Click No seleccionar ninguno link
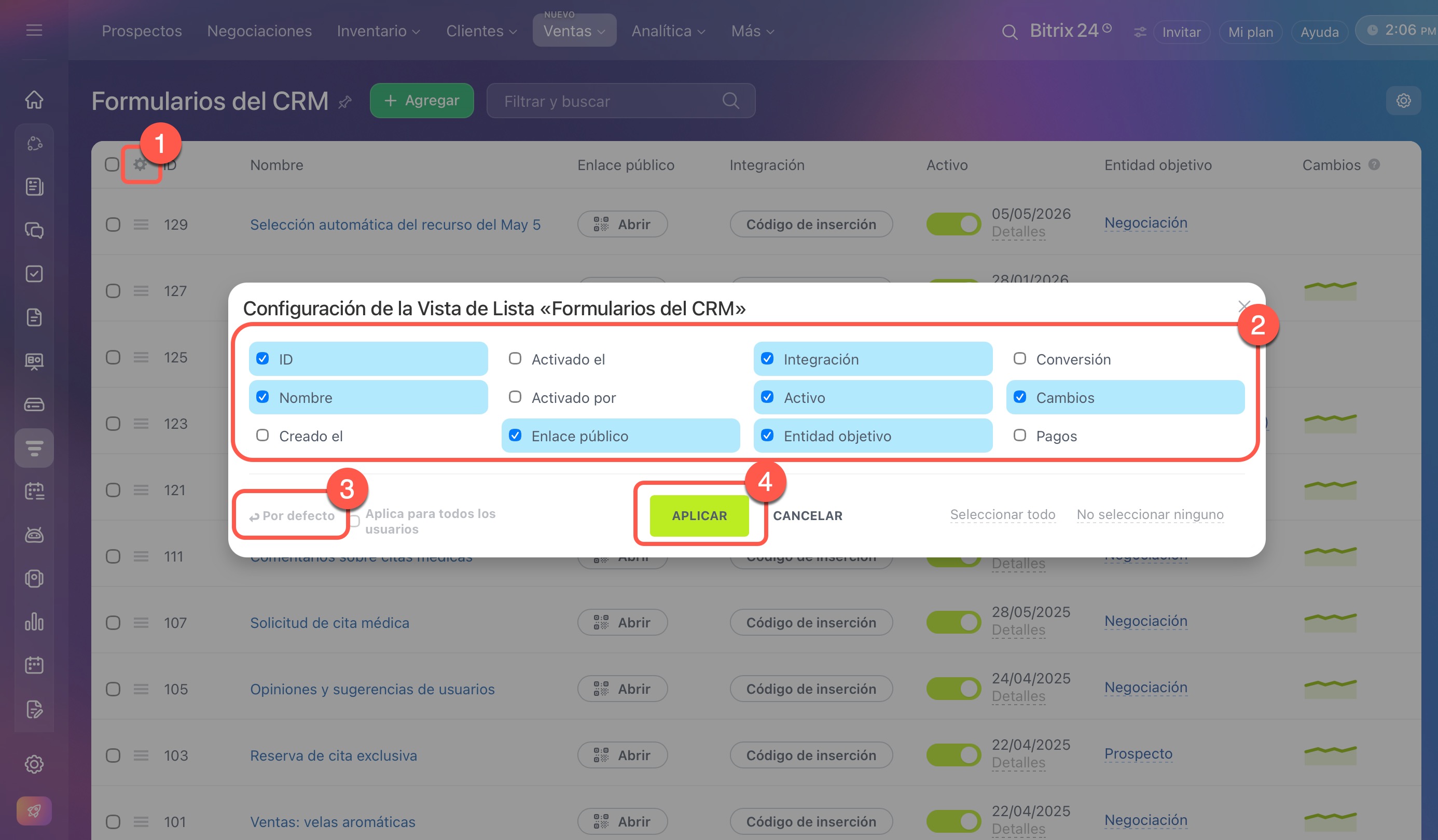 click(1150, 514)
